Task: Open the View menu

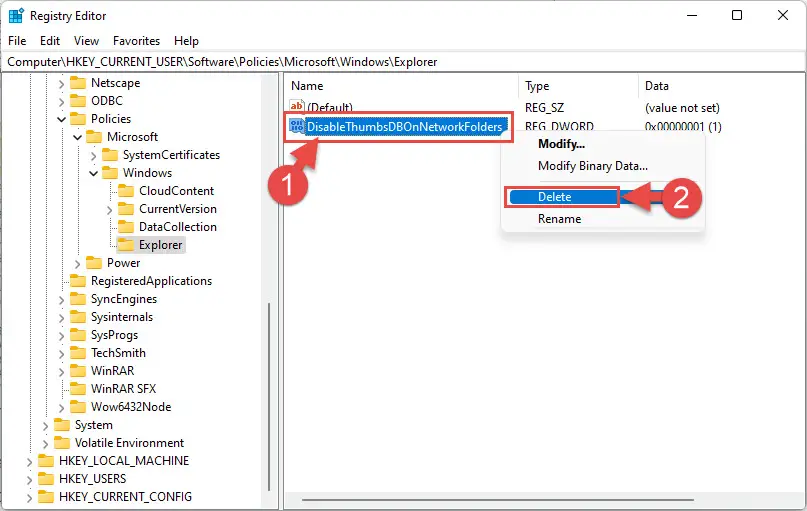Action: 86,41
